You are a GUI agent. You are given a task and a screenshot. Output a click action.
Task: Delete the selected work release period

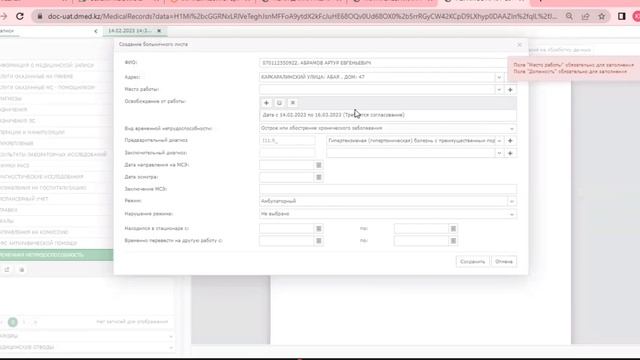(293, 103)
